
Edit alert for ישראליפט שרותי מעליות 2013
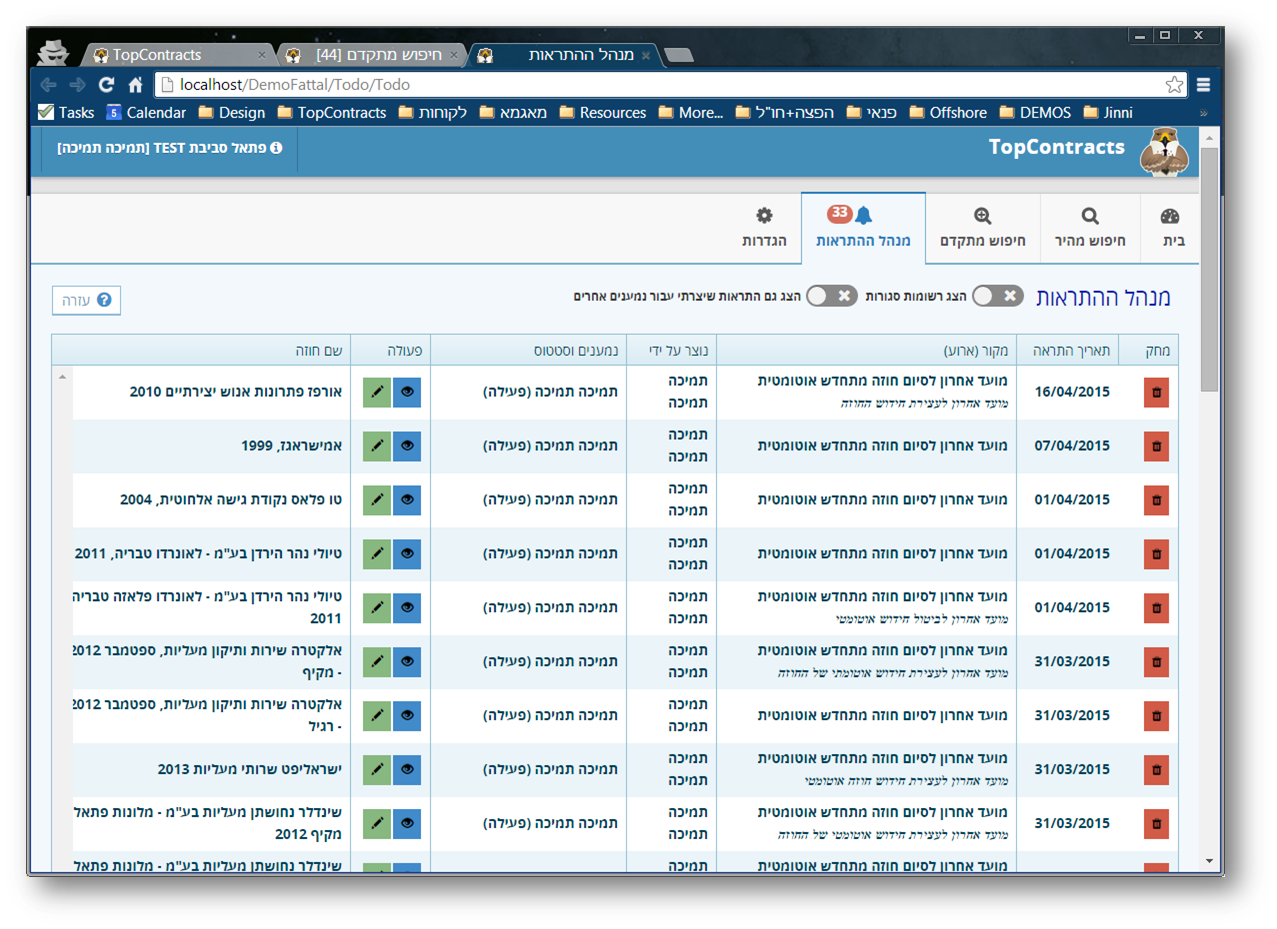(x=377, y=770)
